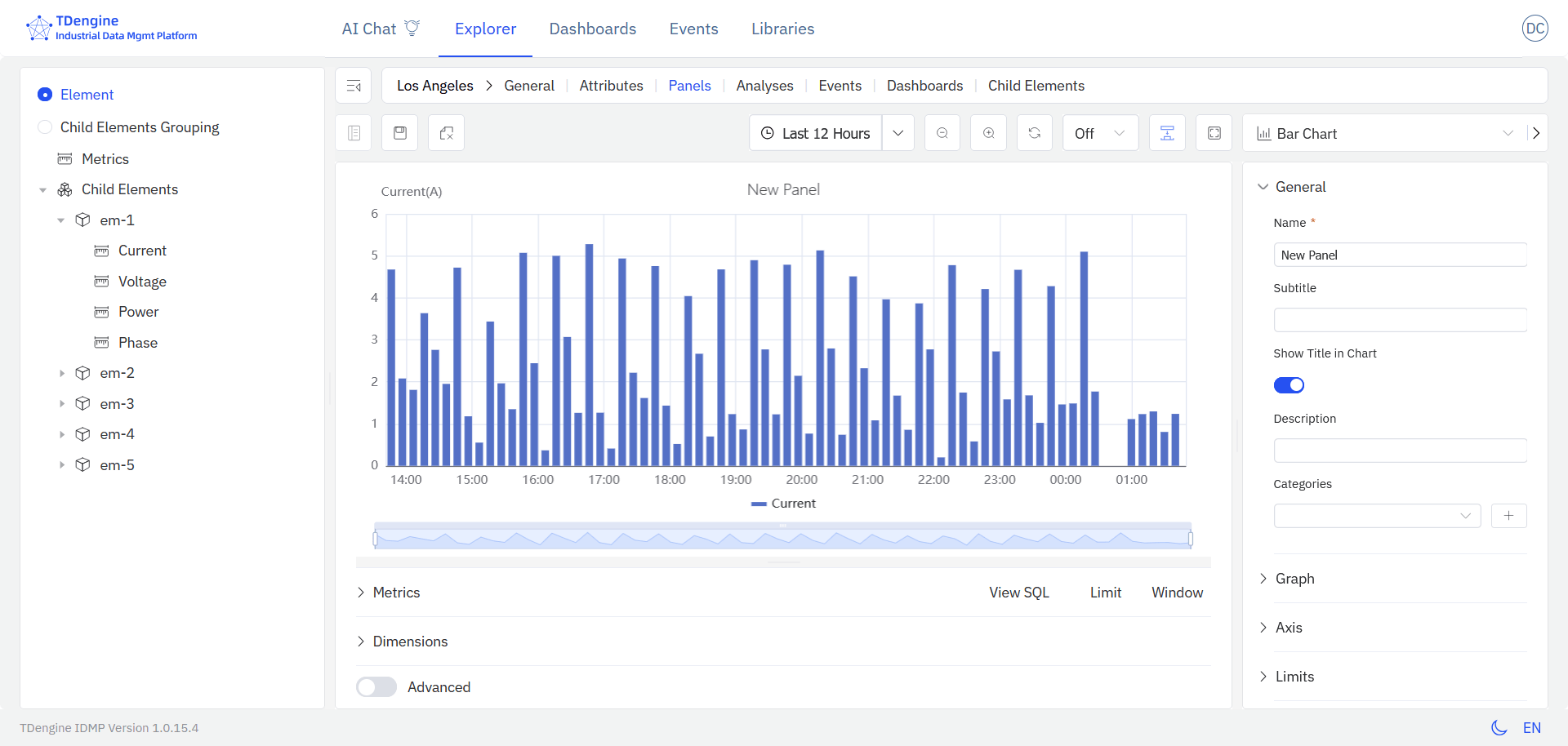Expand the em-2 tree node
The height and width of the screenshot is (746, 1568).
[61, 373]
